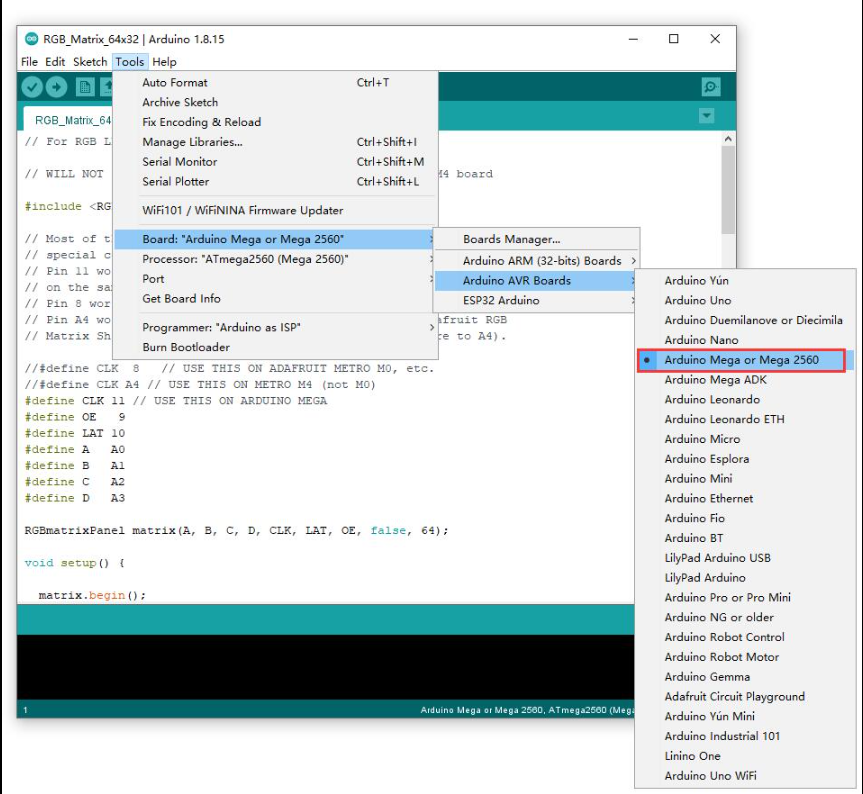863x794 pixels.
Task: Choose Archive Sketch
Action: point(275,102)
